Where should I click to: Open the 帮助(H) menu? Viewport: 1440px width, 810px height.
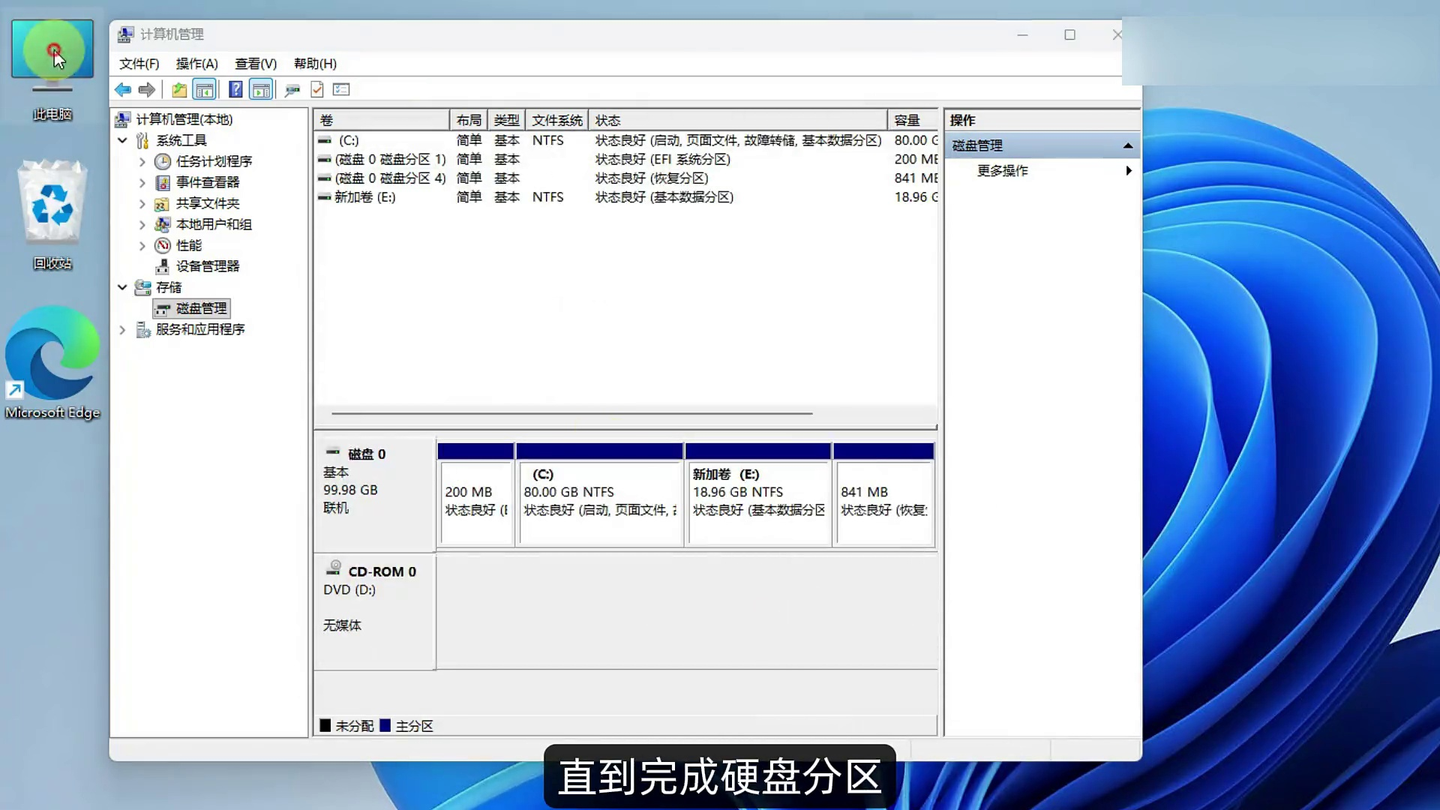315,63
